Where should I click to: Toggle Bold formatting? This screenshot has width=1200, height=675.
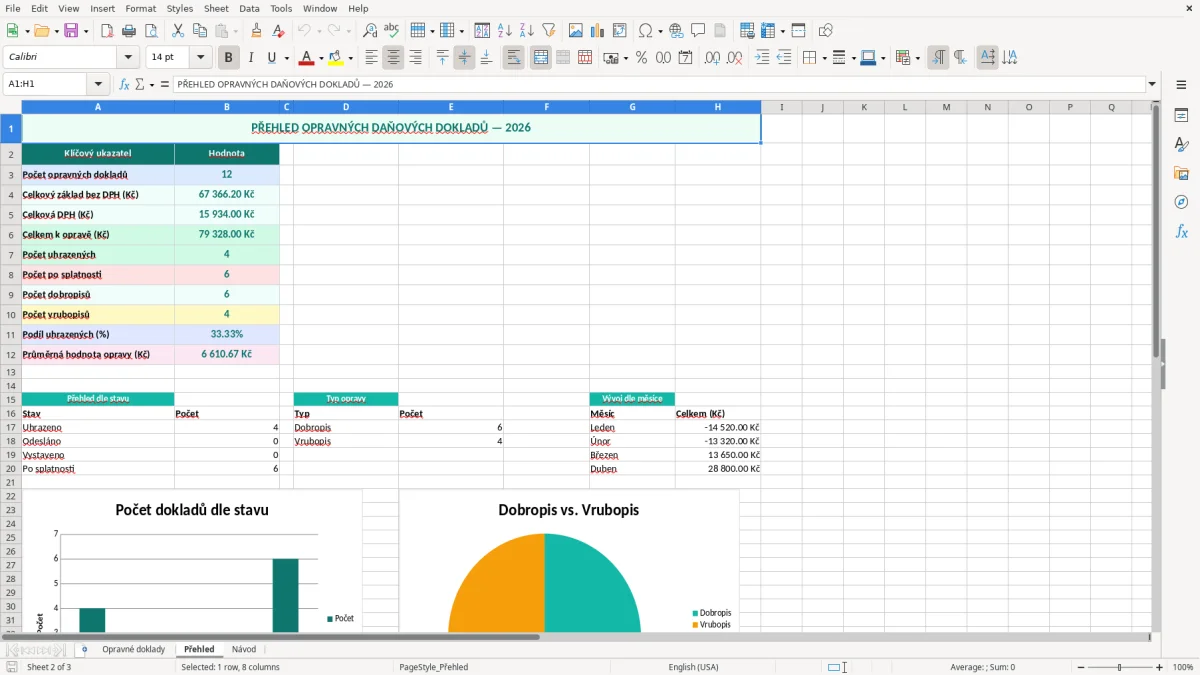coord(229,58)
